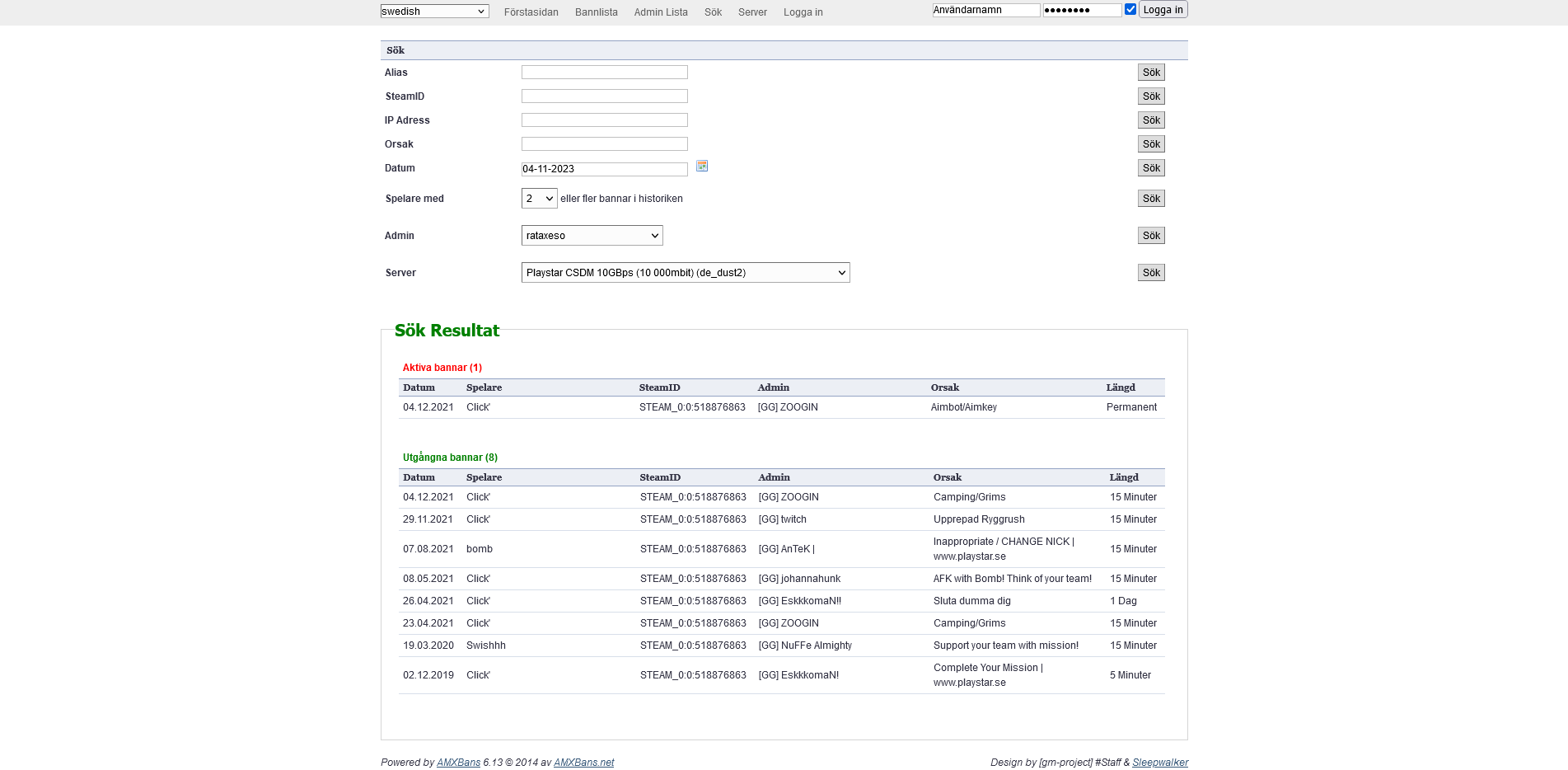Image resolution: width=1568 pixels, height=770 pixels.
Task: Focus the password field in the top bar
Action: (1082, 10)
